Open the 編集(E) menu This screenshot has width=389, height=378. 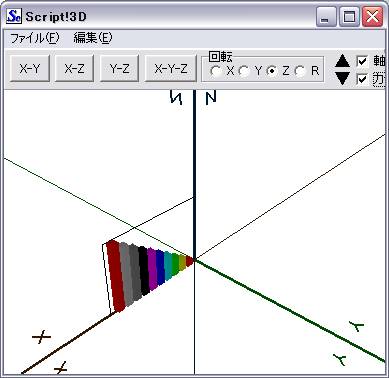[x=93, y=38]
